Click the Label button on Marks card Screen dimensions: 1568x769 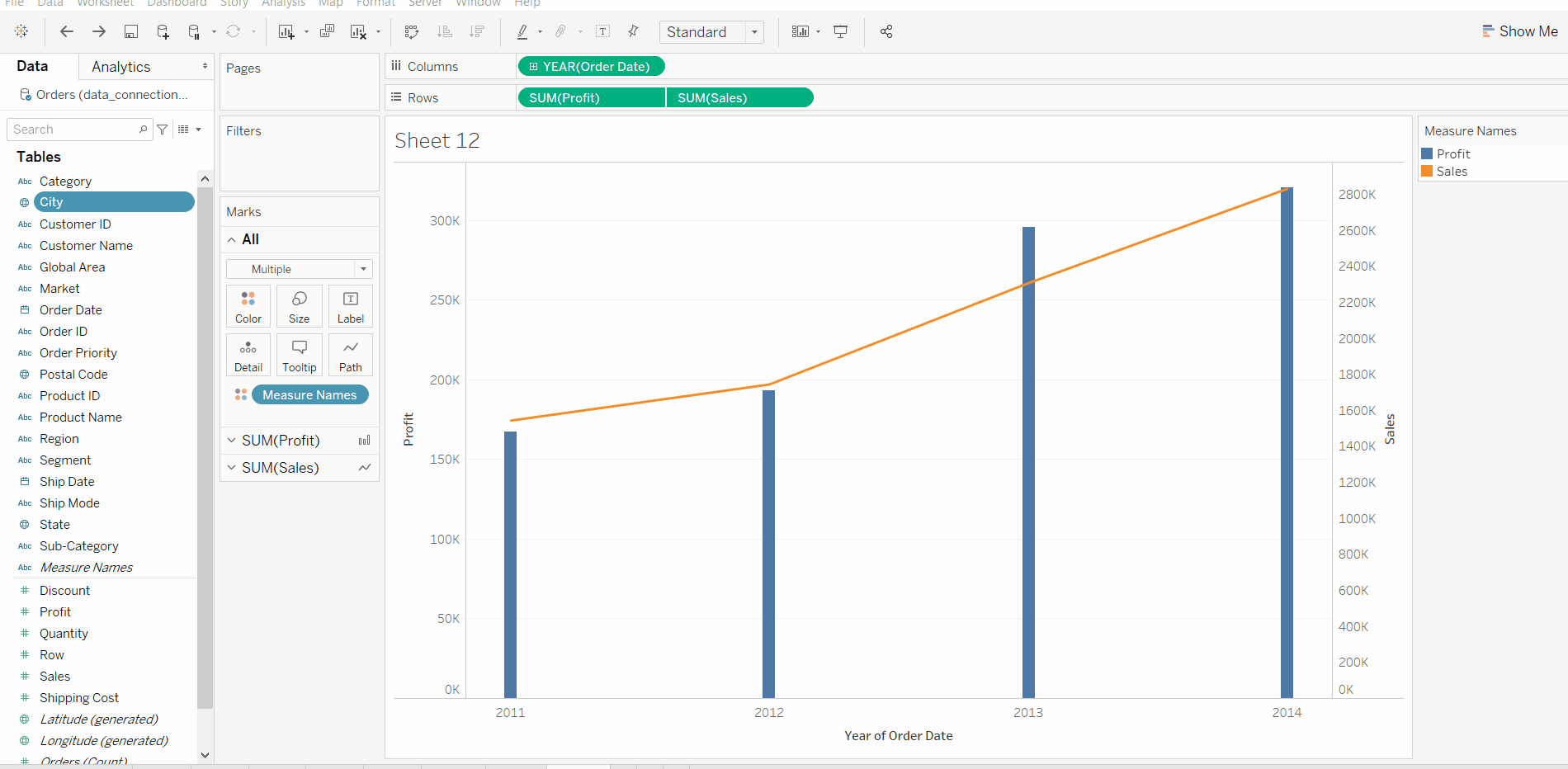pyautogui.click(x=351, y=306)
